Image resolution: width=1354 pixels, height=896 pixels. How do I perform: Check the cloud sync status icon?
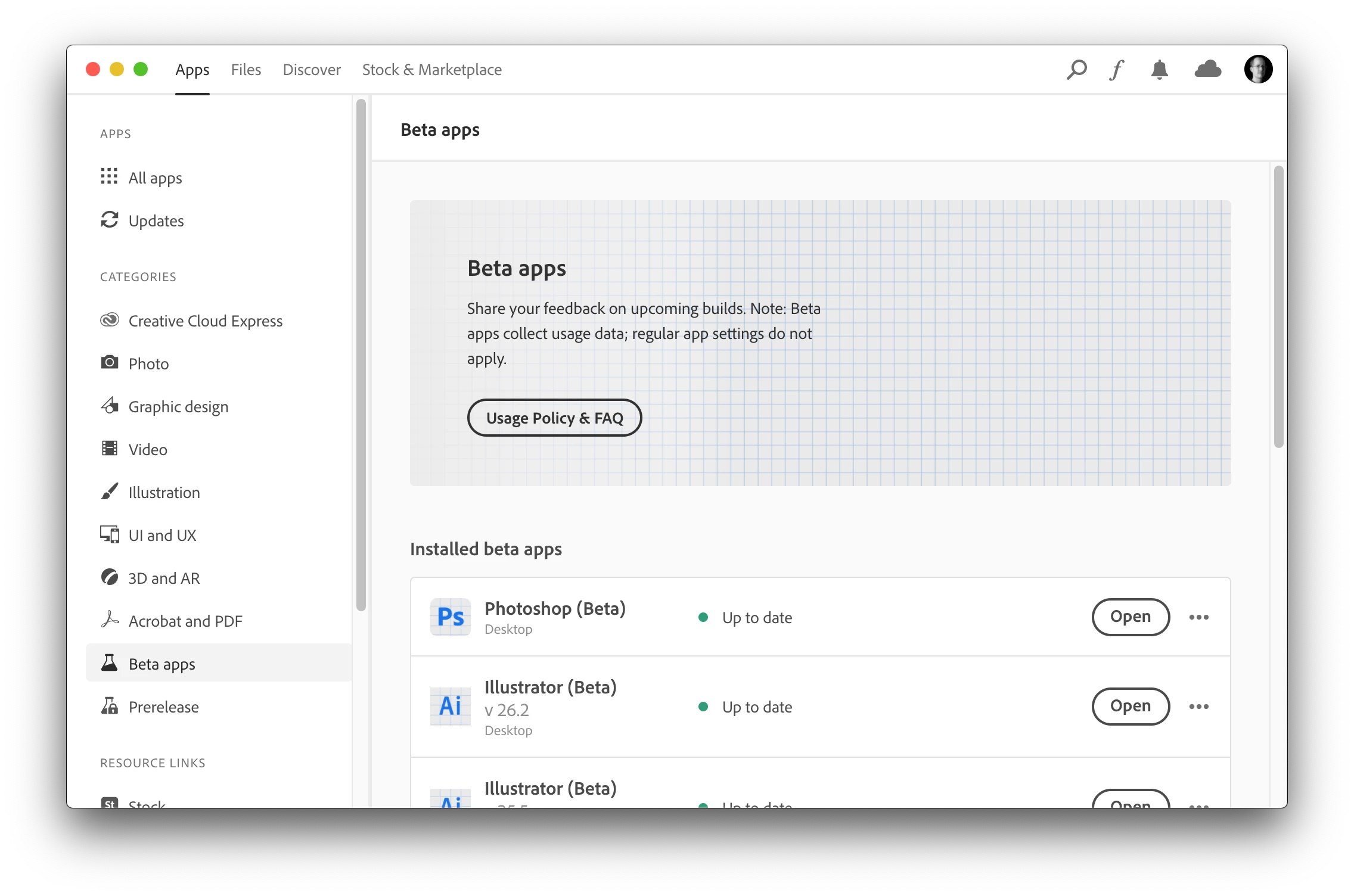[1208, 70]
